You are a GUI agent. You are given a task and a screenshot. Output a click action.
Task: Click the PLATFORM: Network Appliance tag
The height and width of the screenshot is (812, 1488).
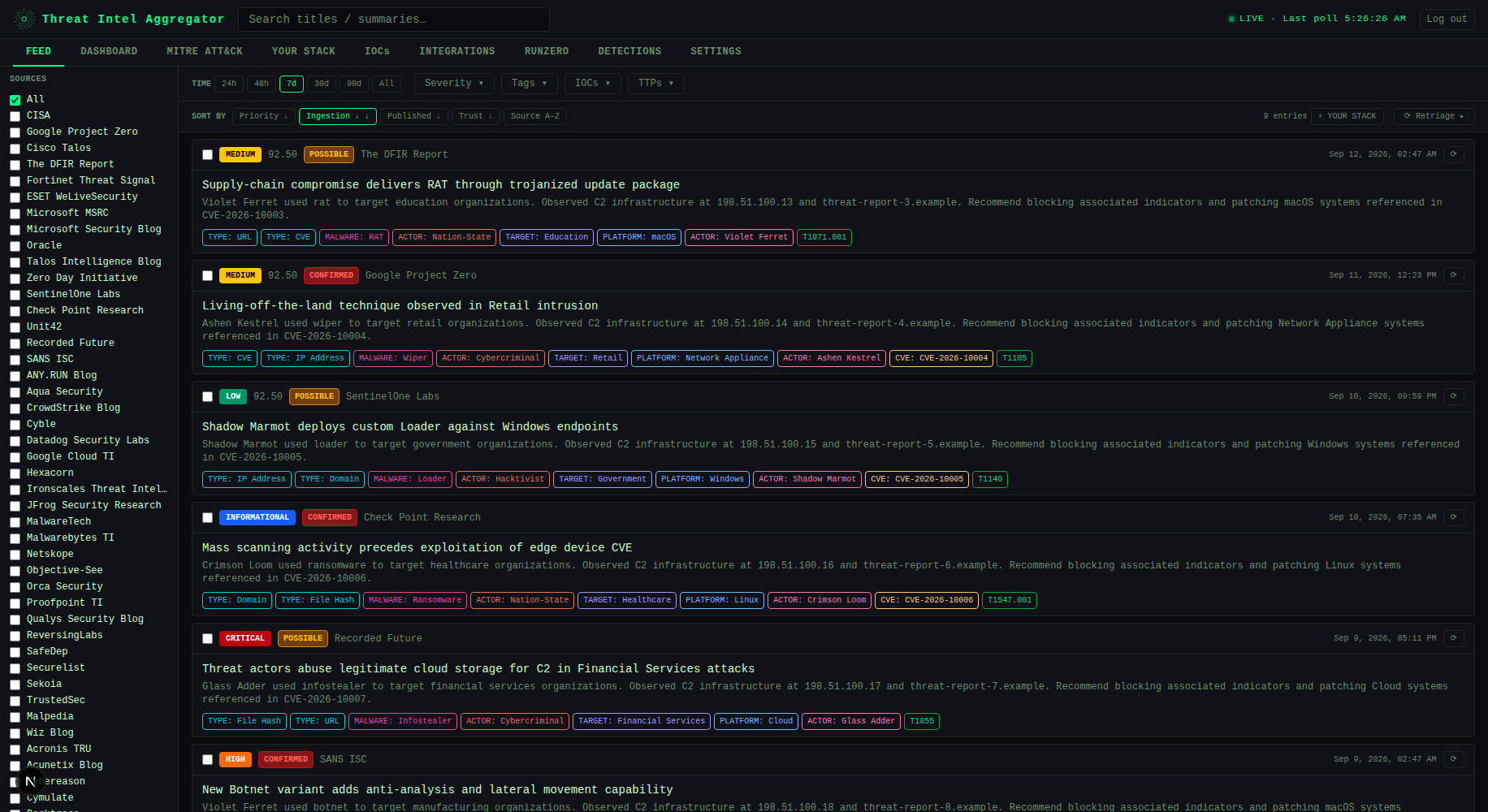(703, 358)
